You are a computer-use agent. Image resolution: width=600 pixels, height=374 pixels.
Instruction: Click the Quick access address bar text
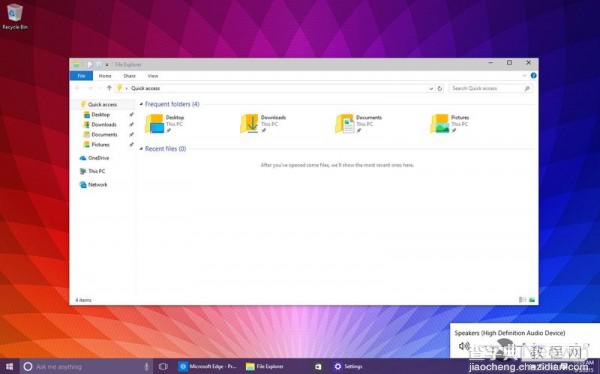pyautogui.click(x=145, y=88)
